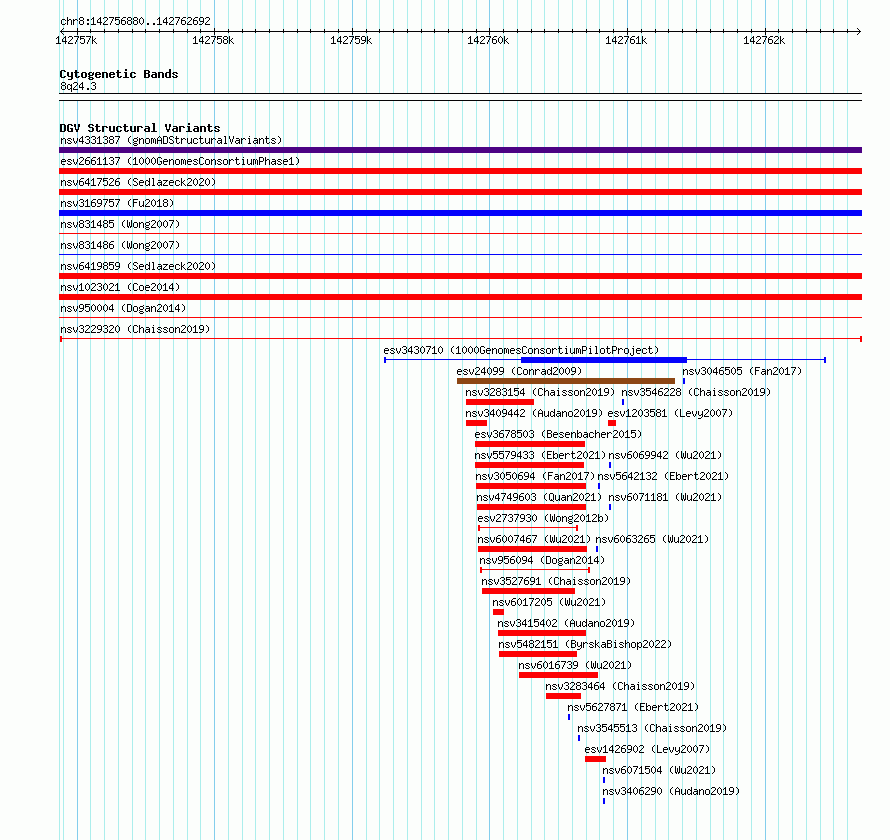The image size is (890, 840).
Task: Click the 142758k ruler tick label
Action: (x=213, y=40)
